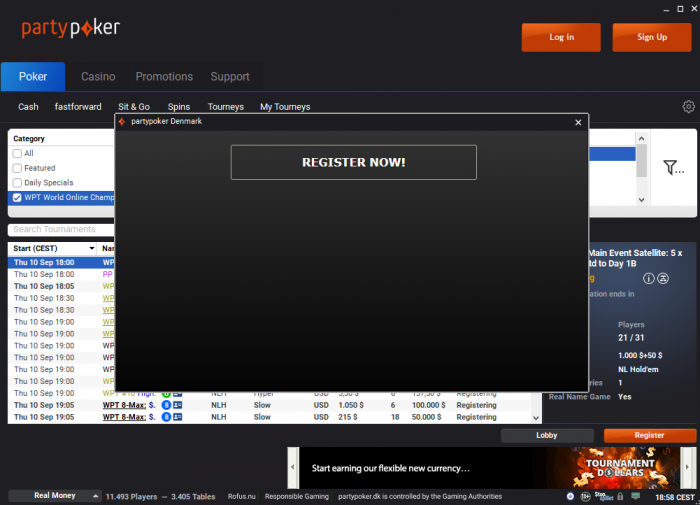The width and height of the screenshot is (700, 505).
Task: Tick the Featured category checkbox
Action: tap(17, 168)
